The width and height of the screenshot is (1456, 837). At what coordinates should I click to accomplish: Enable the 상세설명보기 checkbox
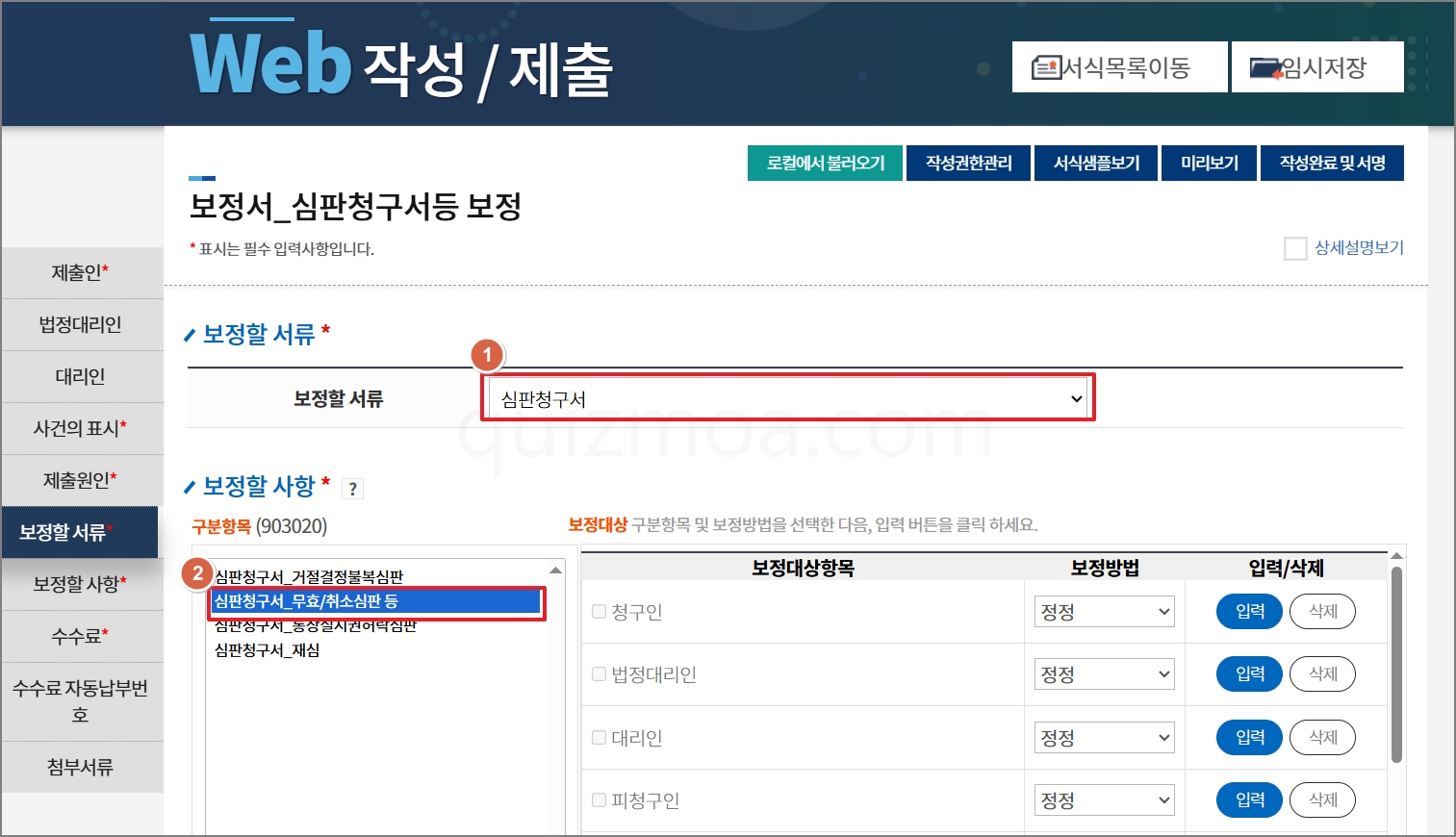[x=1295, y=248]
